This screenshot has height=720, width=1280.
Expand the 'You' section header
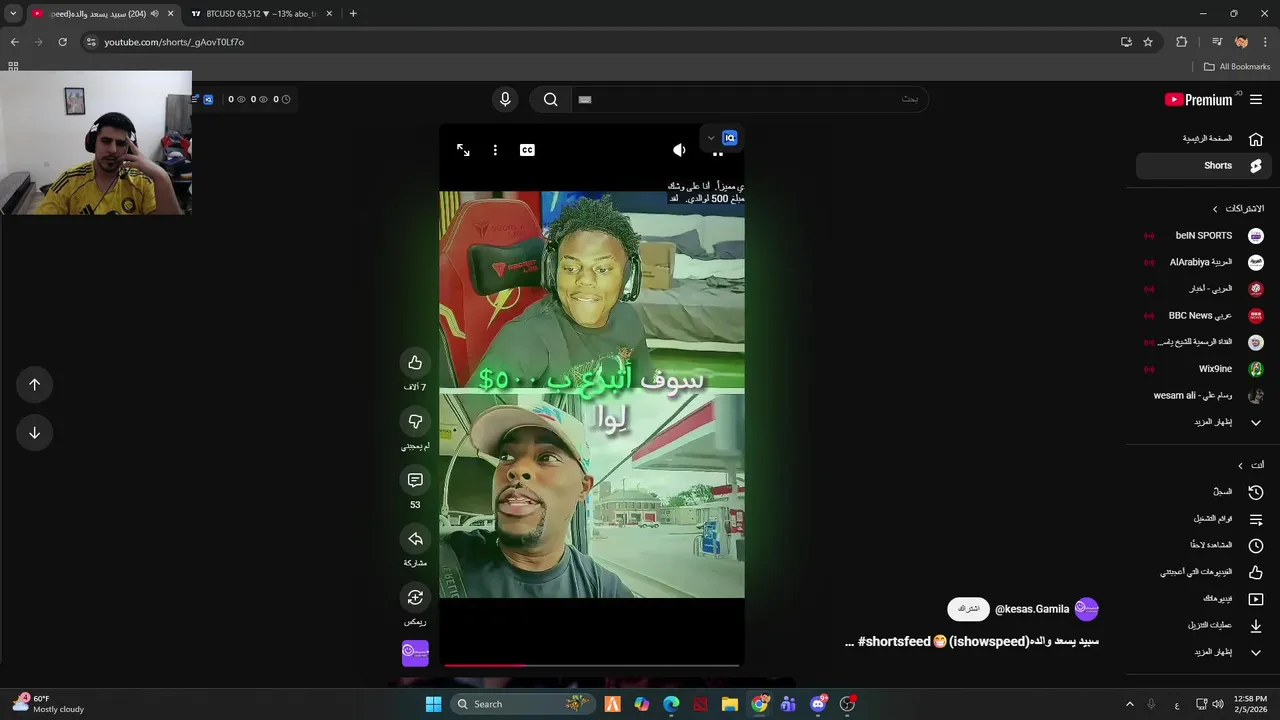1250,465
